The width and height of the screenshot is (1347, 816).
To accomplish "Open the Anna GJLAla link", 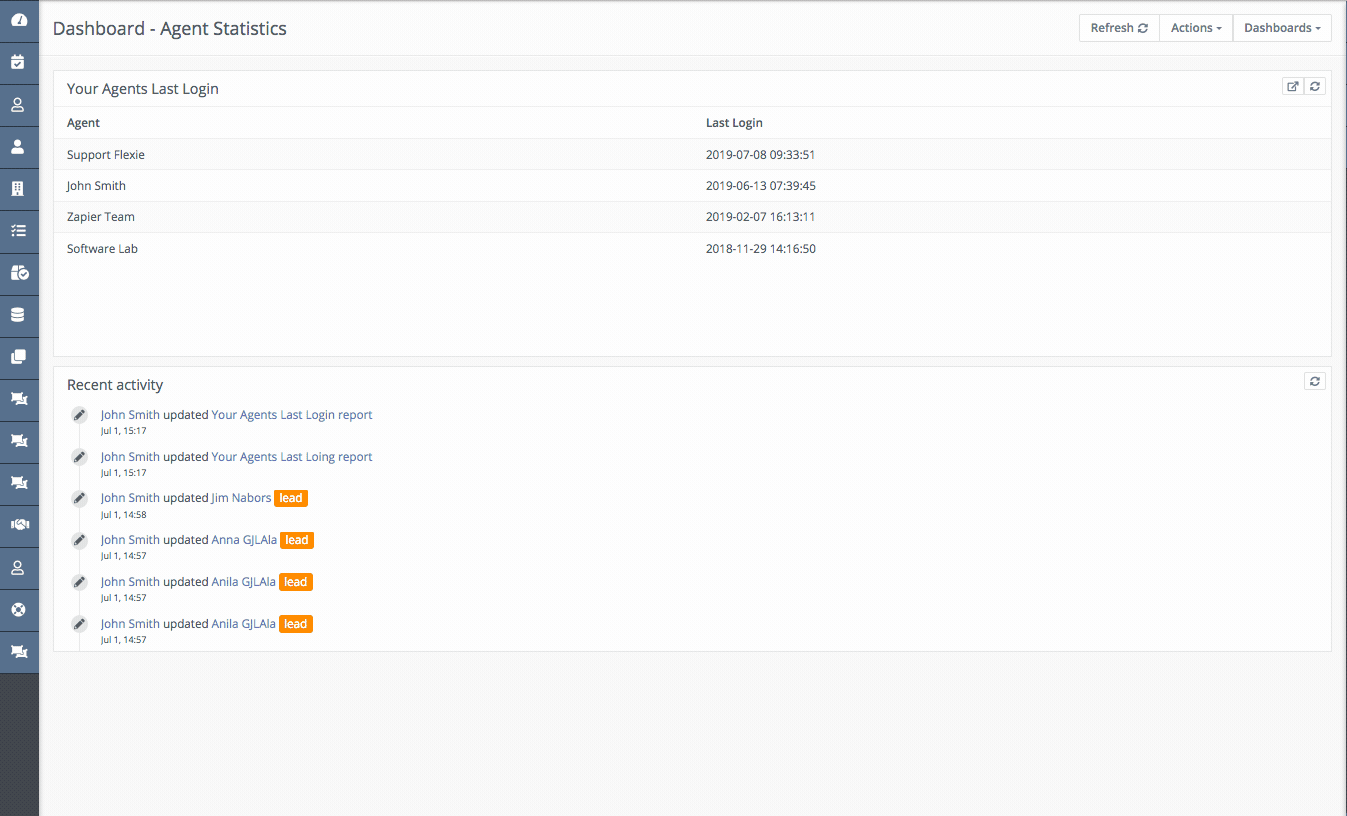I will (x=244, y=540).
